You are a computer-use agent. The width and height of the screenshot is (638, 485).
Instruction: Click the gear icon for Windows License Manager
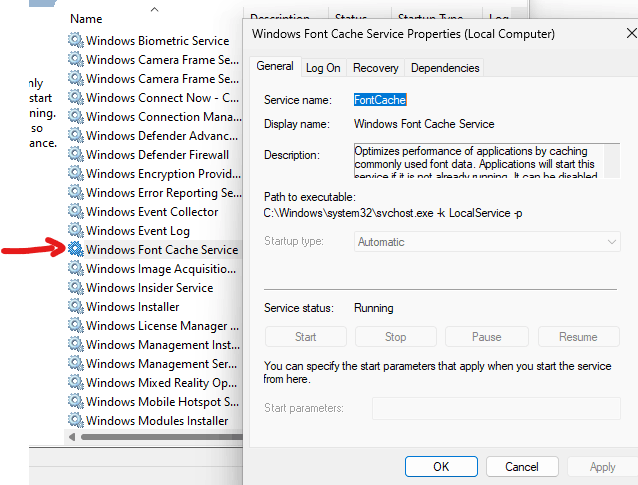76,325
